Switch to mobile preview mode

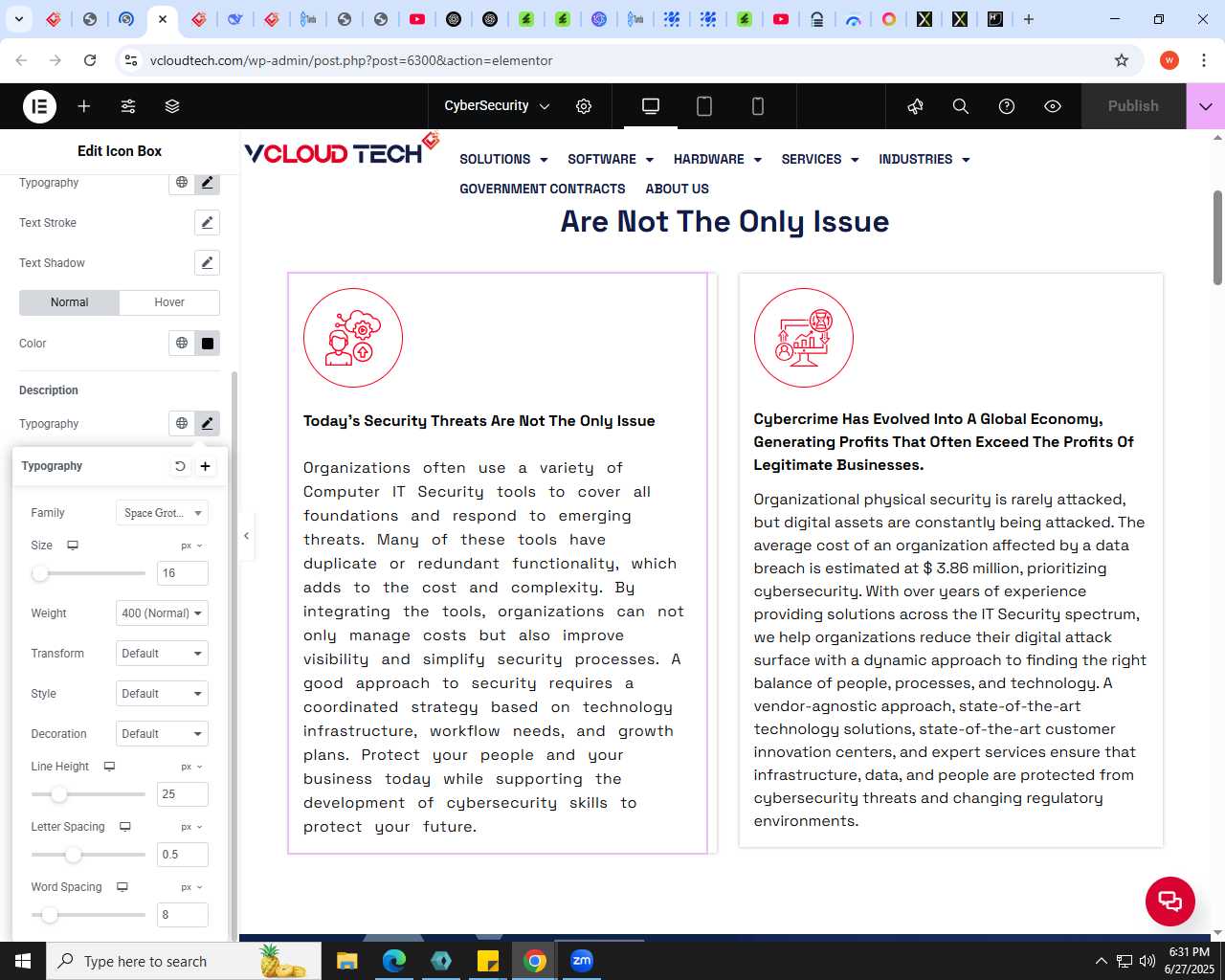tap(758, 106)
